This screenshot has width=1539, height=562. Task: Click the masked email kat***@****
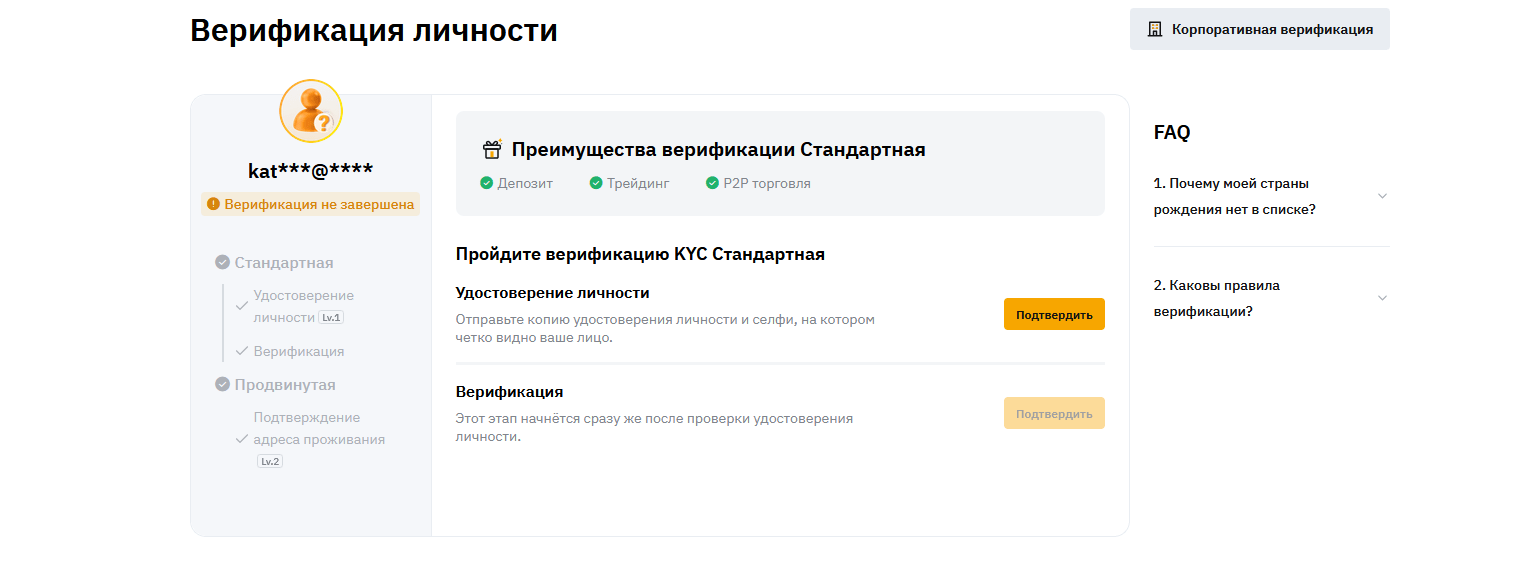tap(310, 171)
